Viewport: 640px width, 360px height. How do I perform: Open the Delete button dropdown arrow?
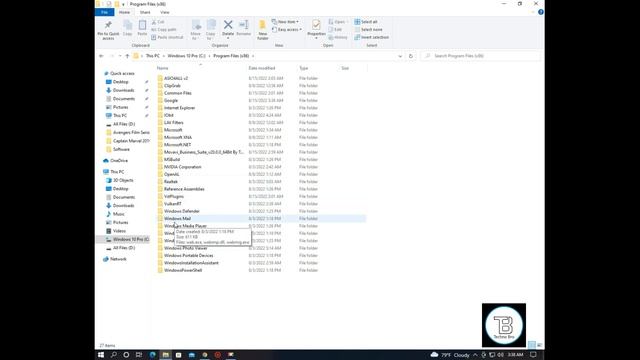pyautogui.click(x=228, y=38)
